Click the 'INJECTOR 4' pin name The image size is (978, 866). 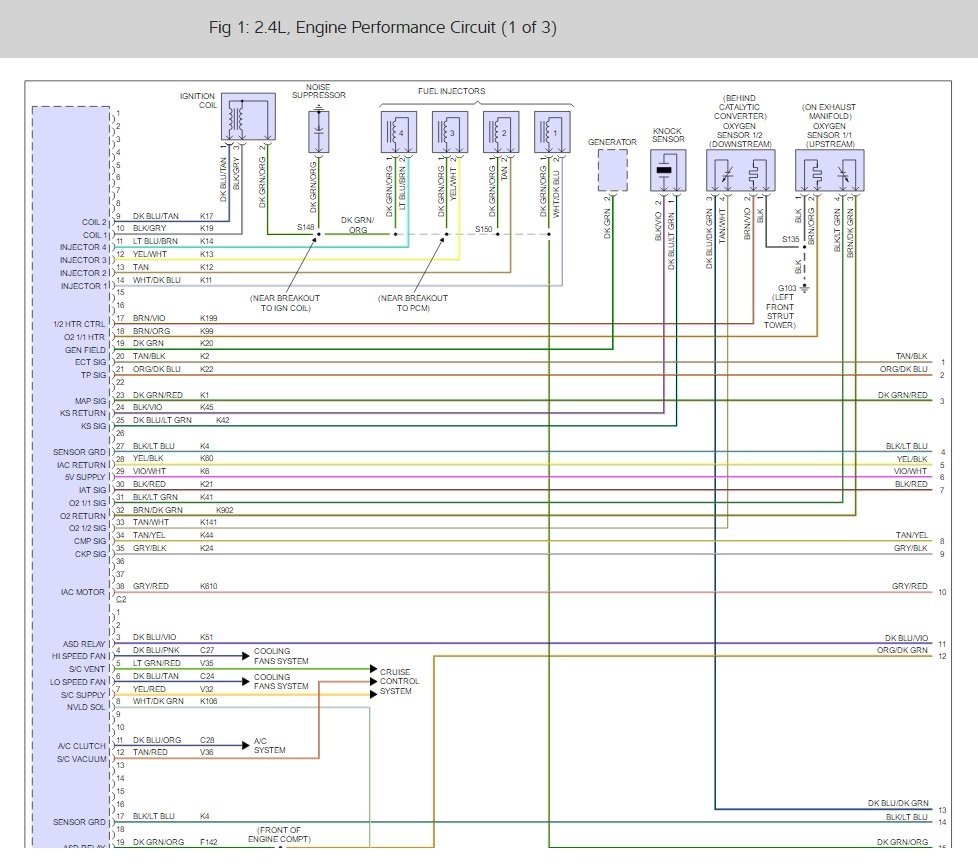click(x=84, y=248)
